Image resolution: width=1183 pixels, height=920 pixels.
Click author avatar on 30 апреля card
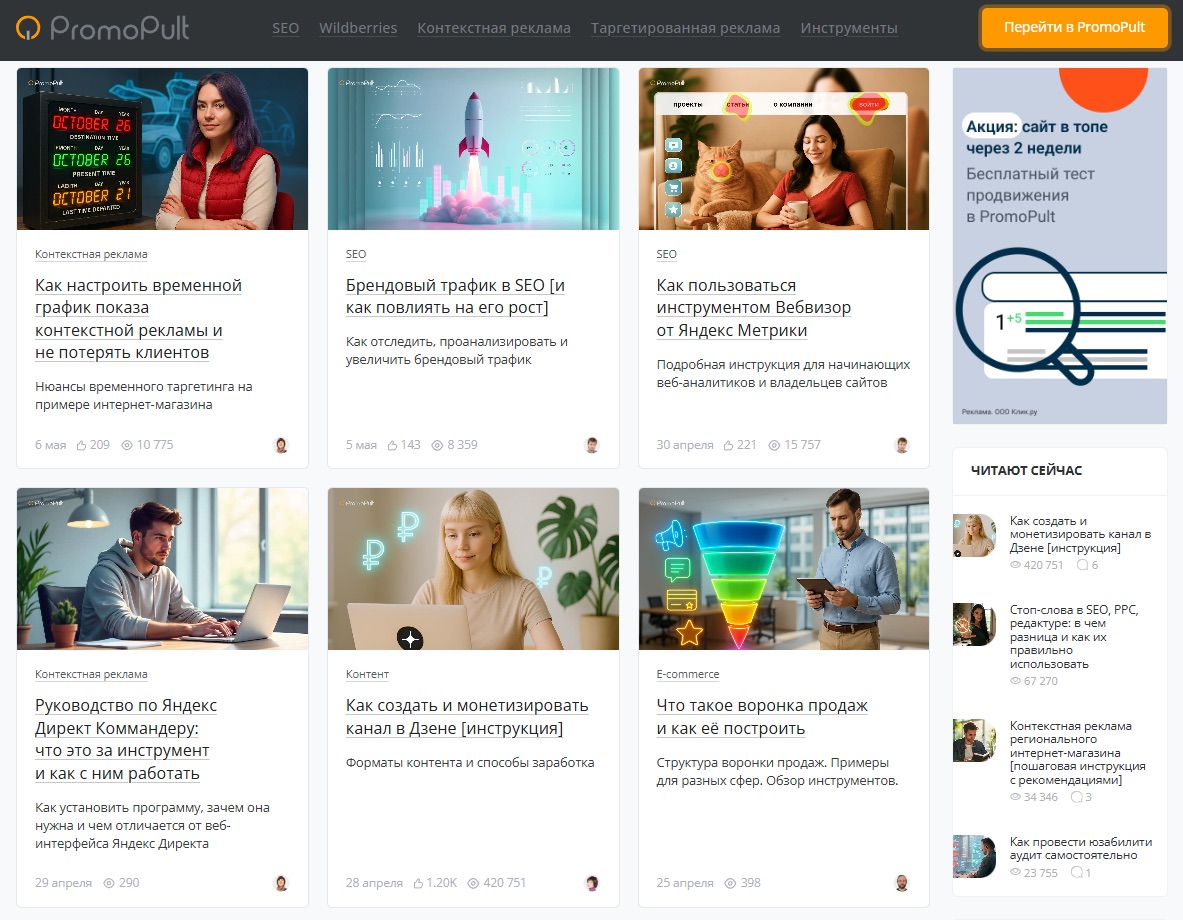point(902,445)
